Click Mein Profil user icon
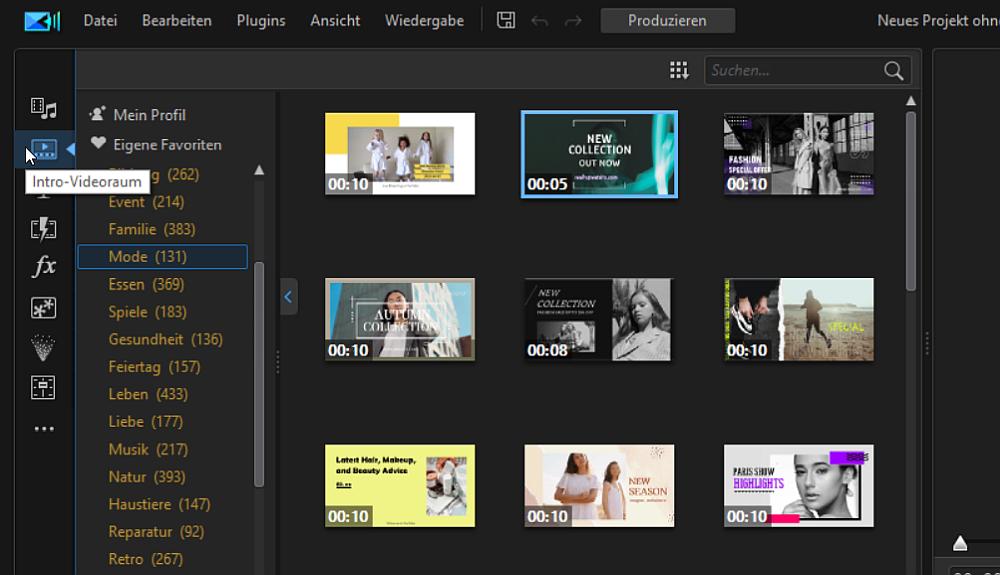1000x575 pixels. [98, 114]
